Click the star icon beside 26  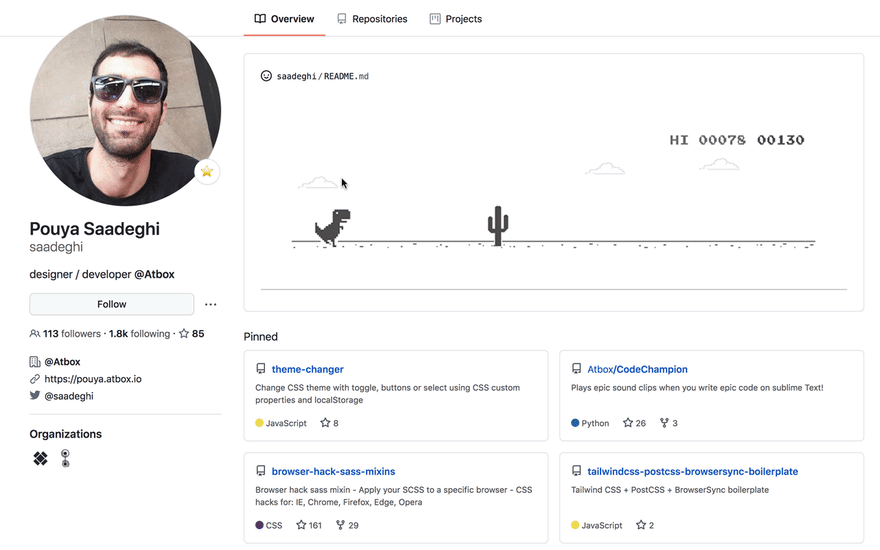point(628,423)
